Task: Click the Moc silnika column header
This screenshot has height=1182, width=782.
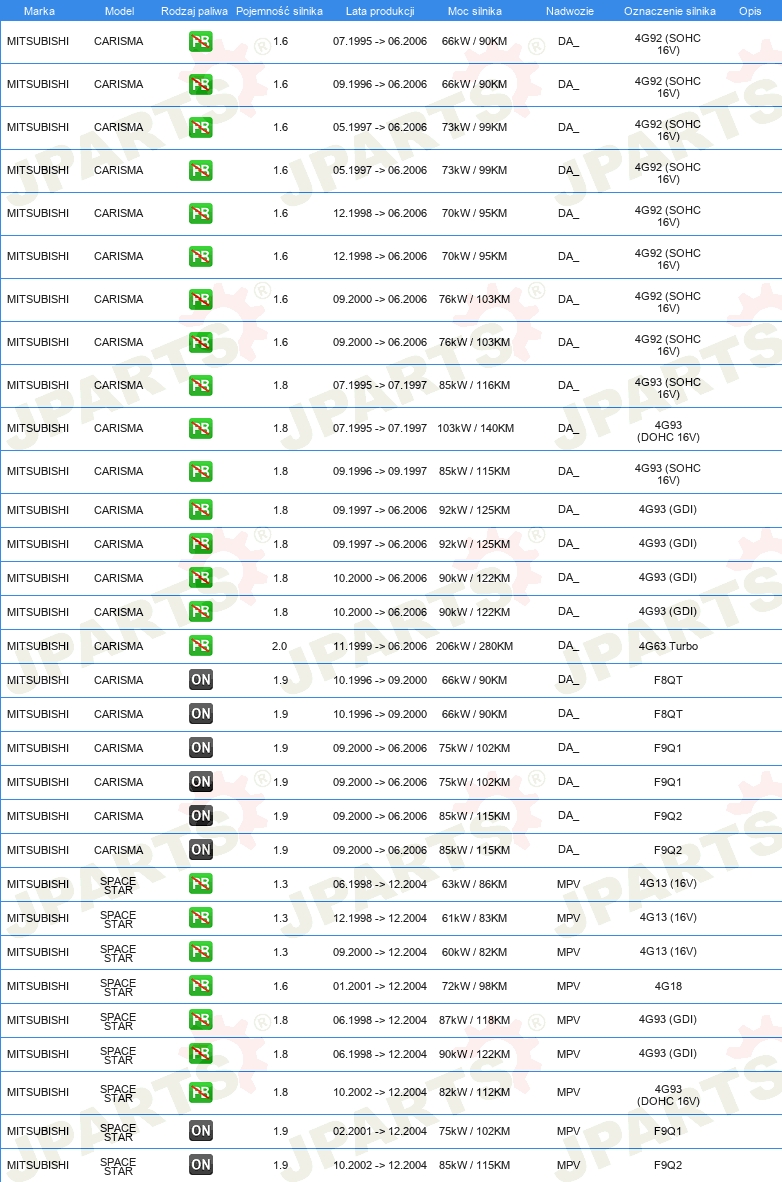Action: pyautogui.click(x=474, y=11)
